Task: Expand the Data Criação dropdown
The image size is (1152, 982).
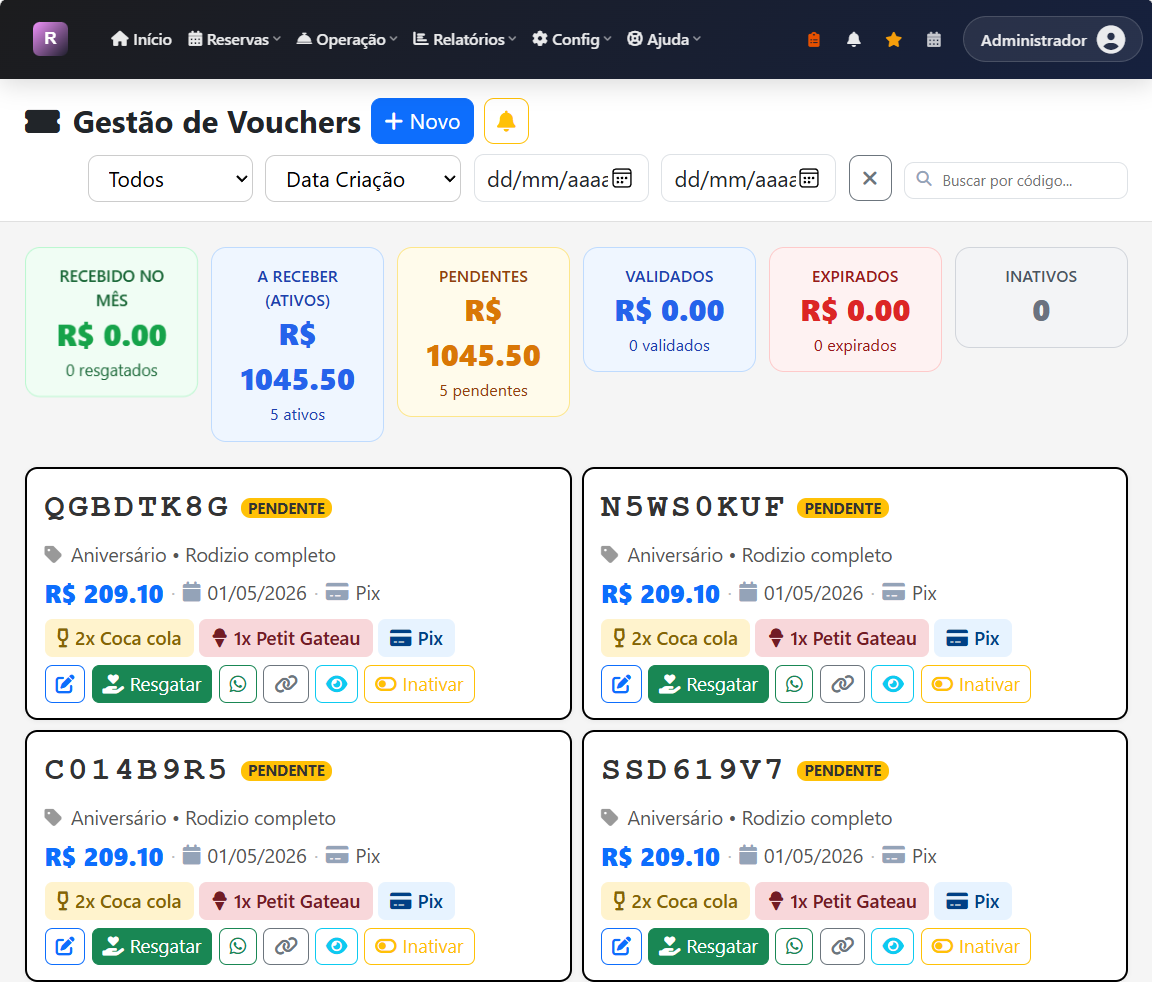Action: (362, 179)
